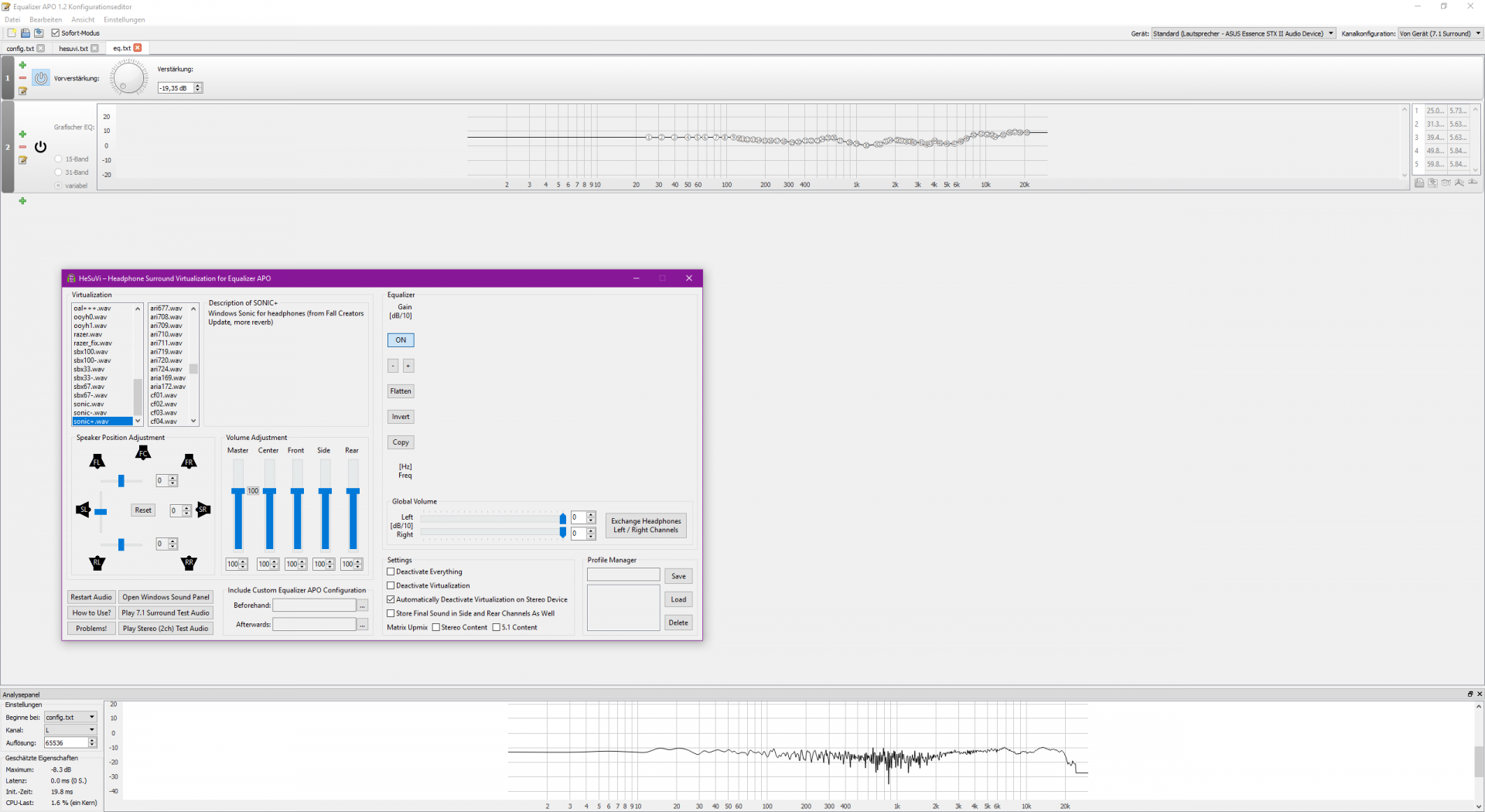The width and height of the screenshot is (1485, 812).
Task: Click the SR side-right speaker icon
Action: pos(203,510)
